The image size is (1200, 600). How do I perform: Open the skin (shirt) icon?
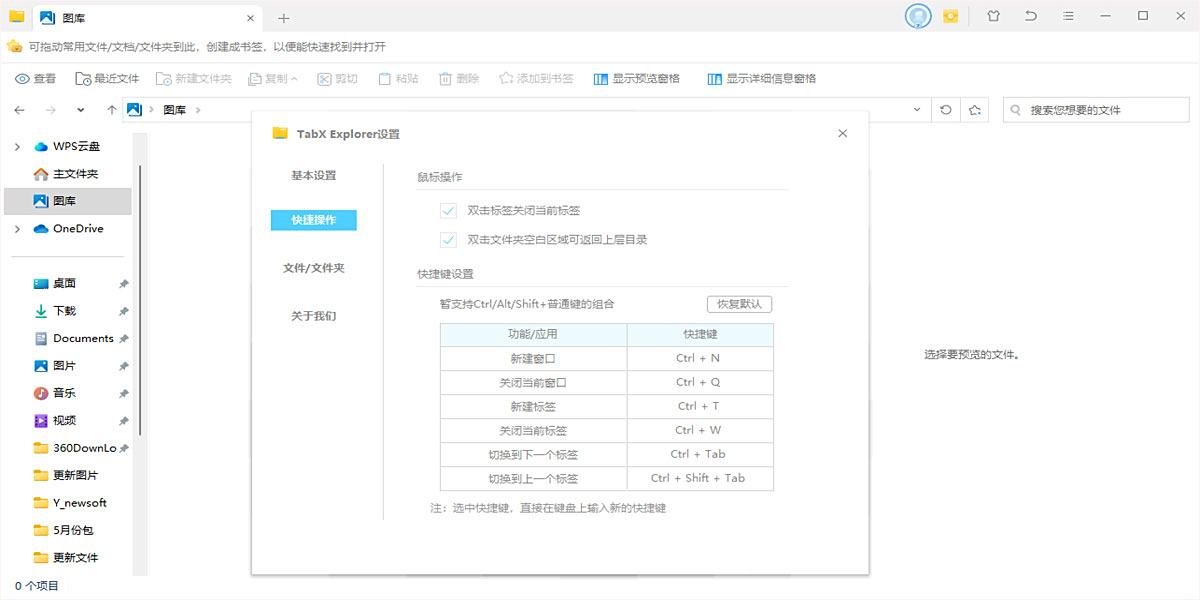coord(993,16)
